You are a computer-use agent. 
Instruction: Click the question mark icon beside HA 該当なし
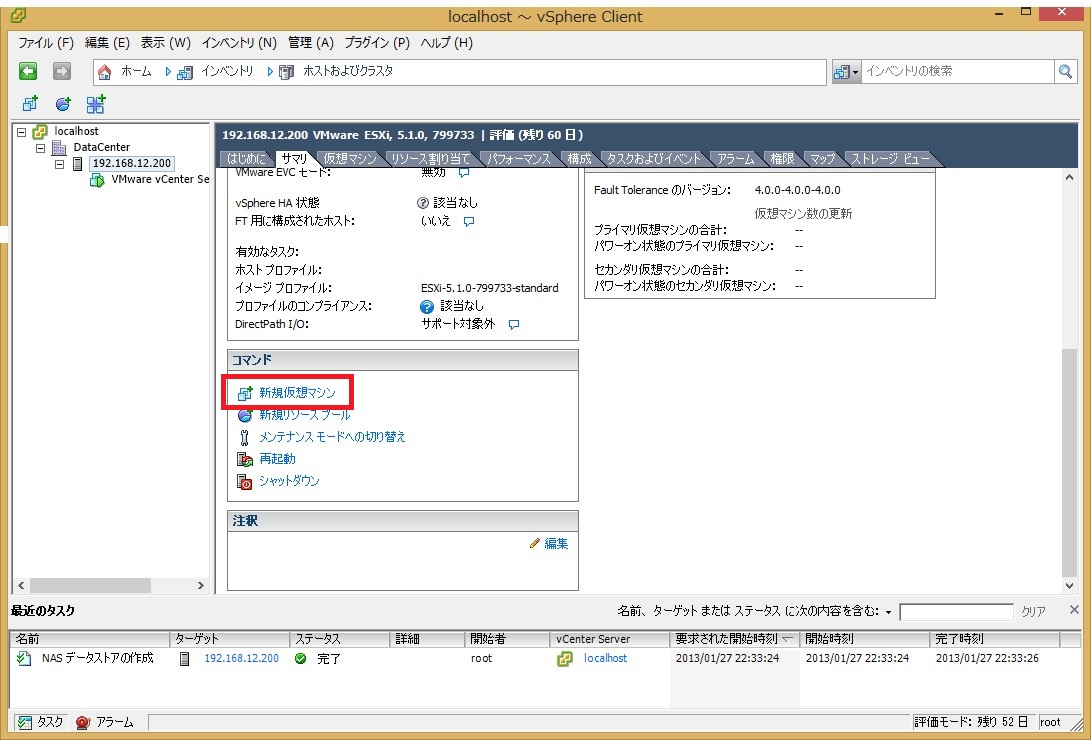click(422, 203)
